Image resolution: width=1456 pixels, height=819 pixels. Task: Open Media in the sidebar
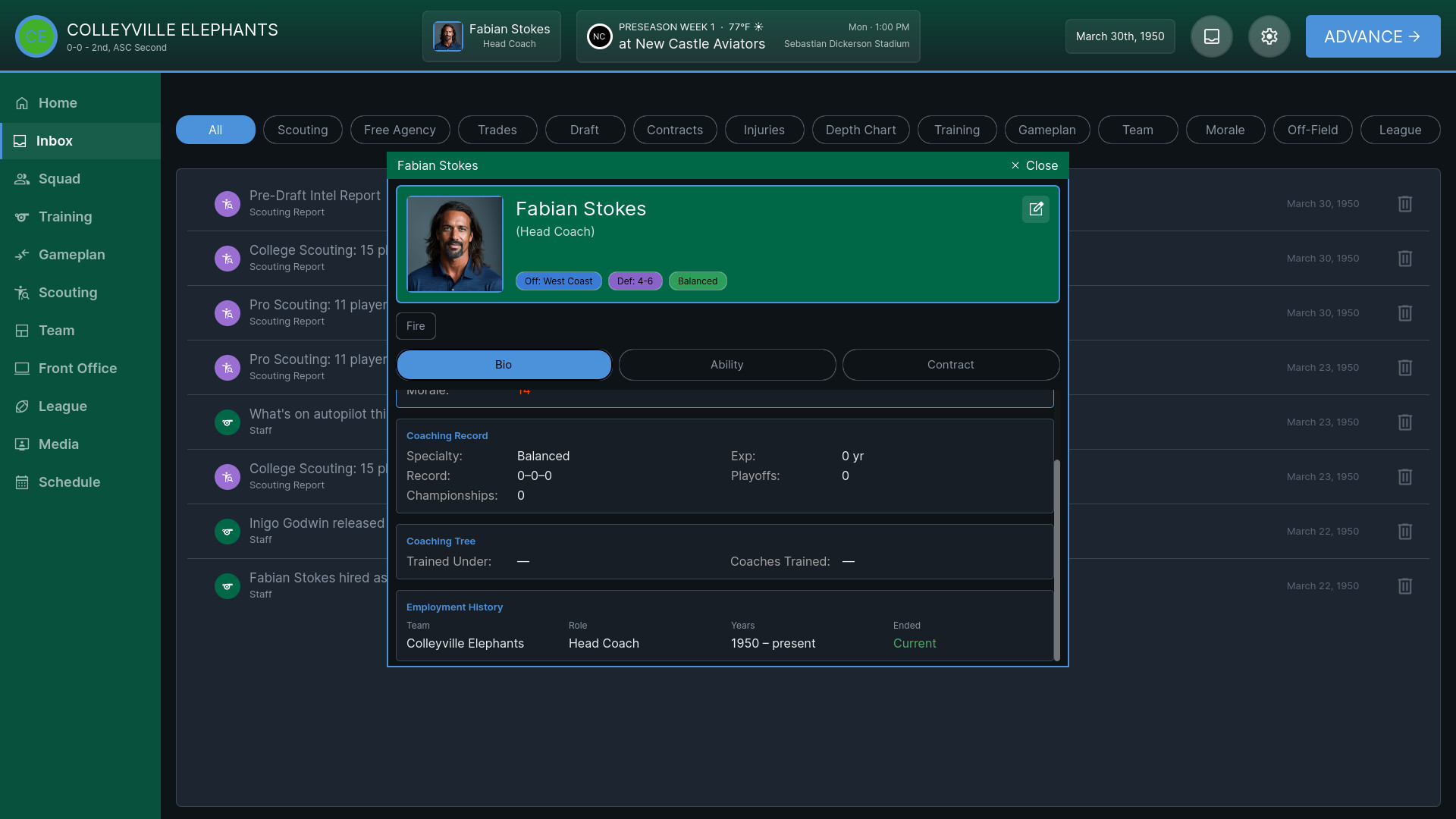click(80, 444)
